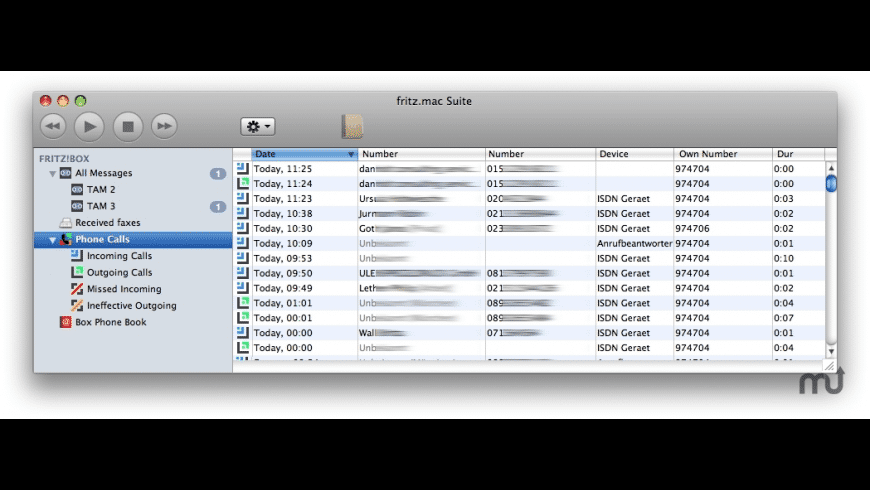
Task: Click the Missed Incoming icon
Action: (77, 289)
